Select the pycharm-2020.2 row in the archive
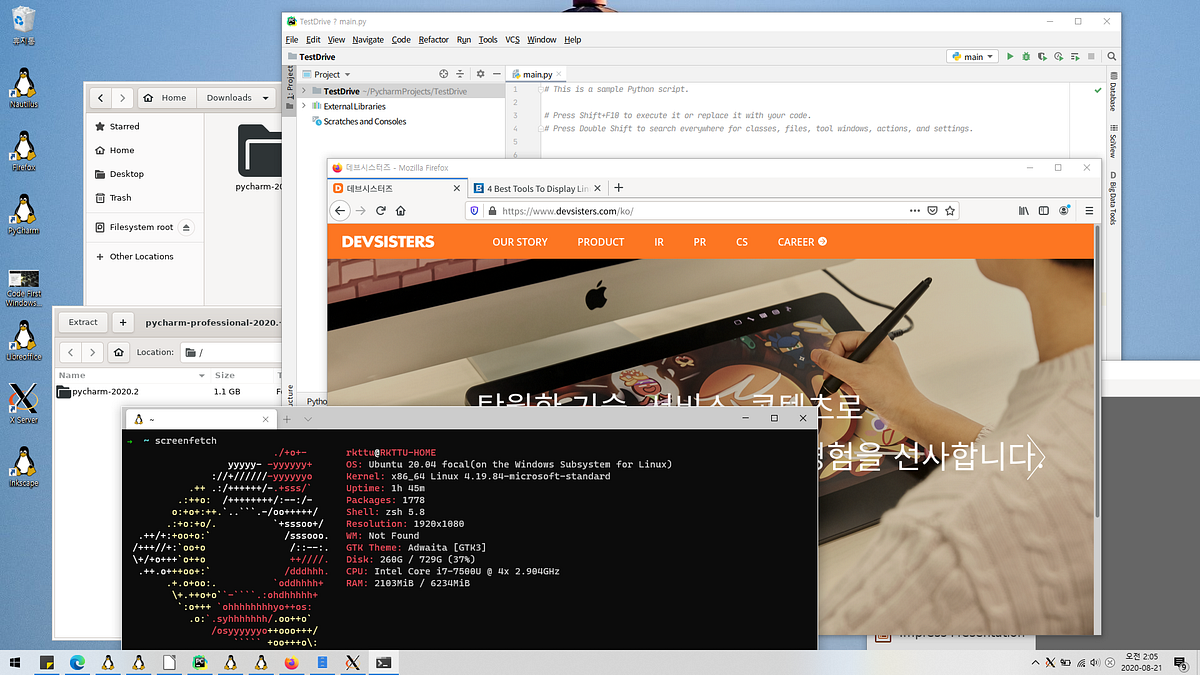Viewport: 1200px width, 675px height. pyautogui.click(x=166, y=391)
